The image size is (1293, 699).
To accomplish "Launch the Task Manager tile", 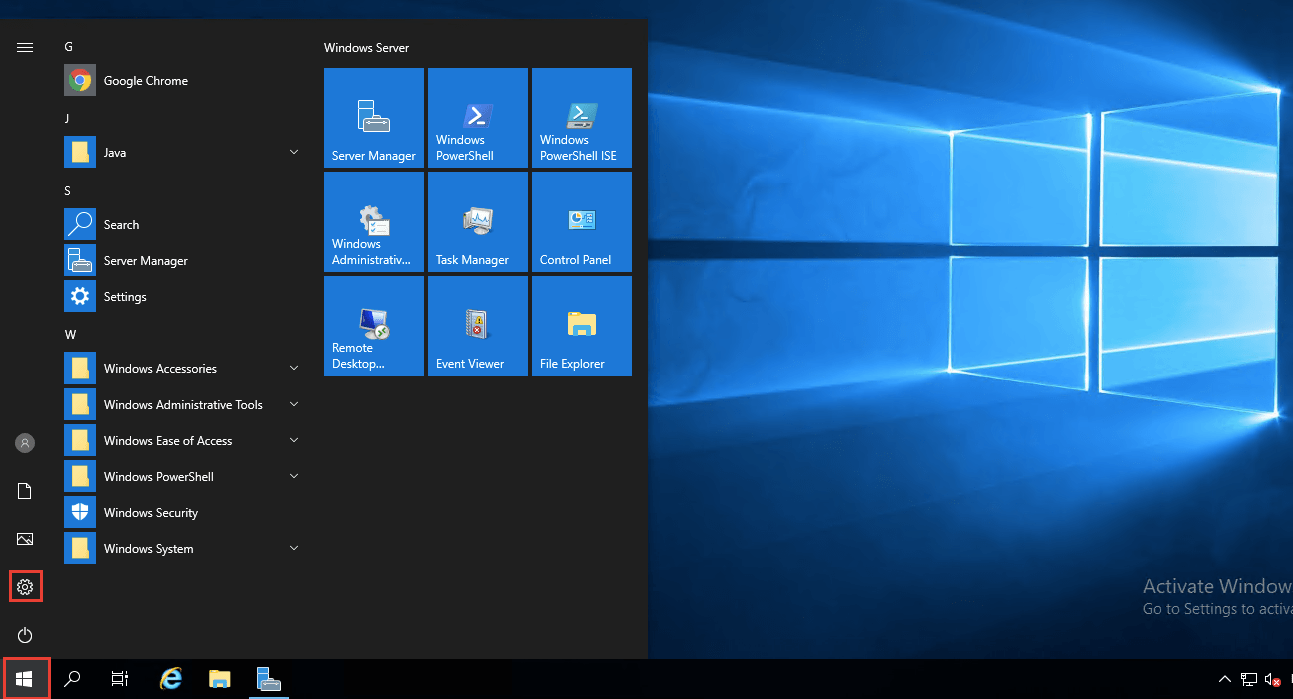I will coord(478,222).
